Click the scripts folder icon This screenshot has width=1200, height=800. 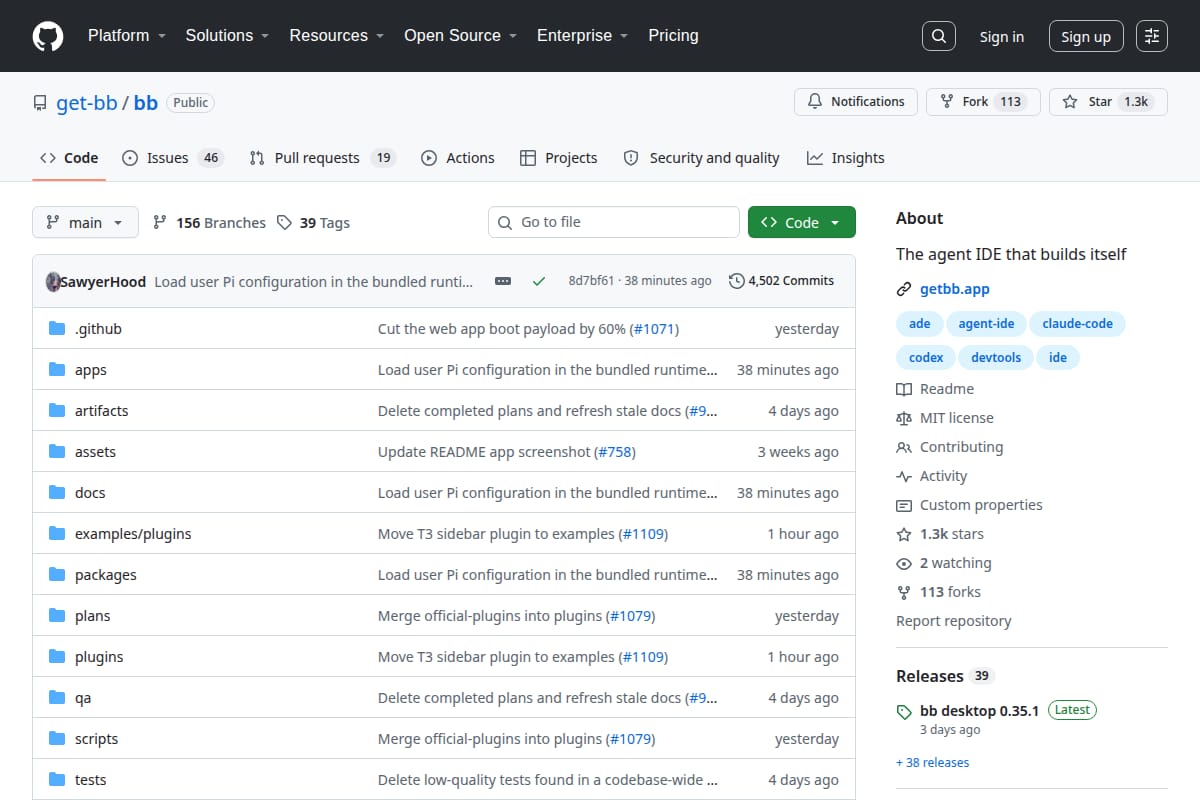(57, 738)
